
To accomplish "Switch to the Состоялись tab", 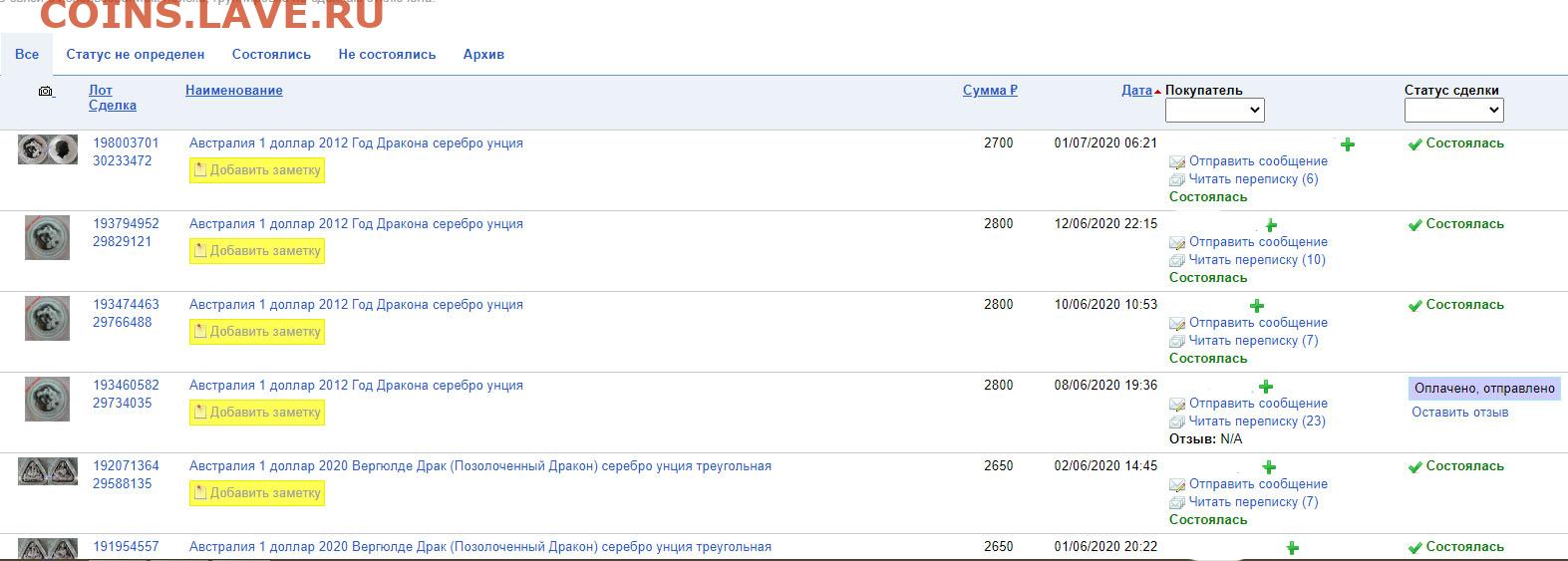I will click(x=271, y=55).
